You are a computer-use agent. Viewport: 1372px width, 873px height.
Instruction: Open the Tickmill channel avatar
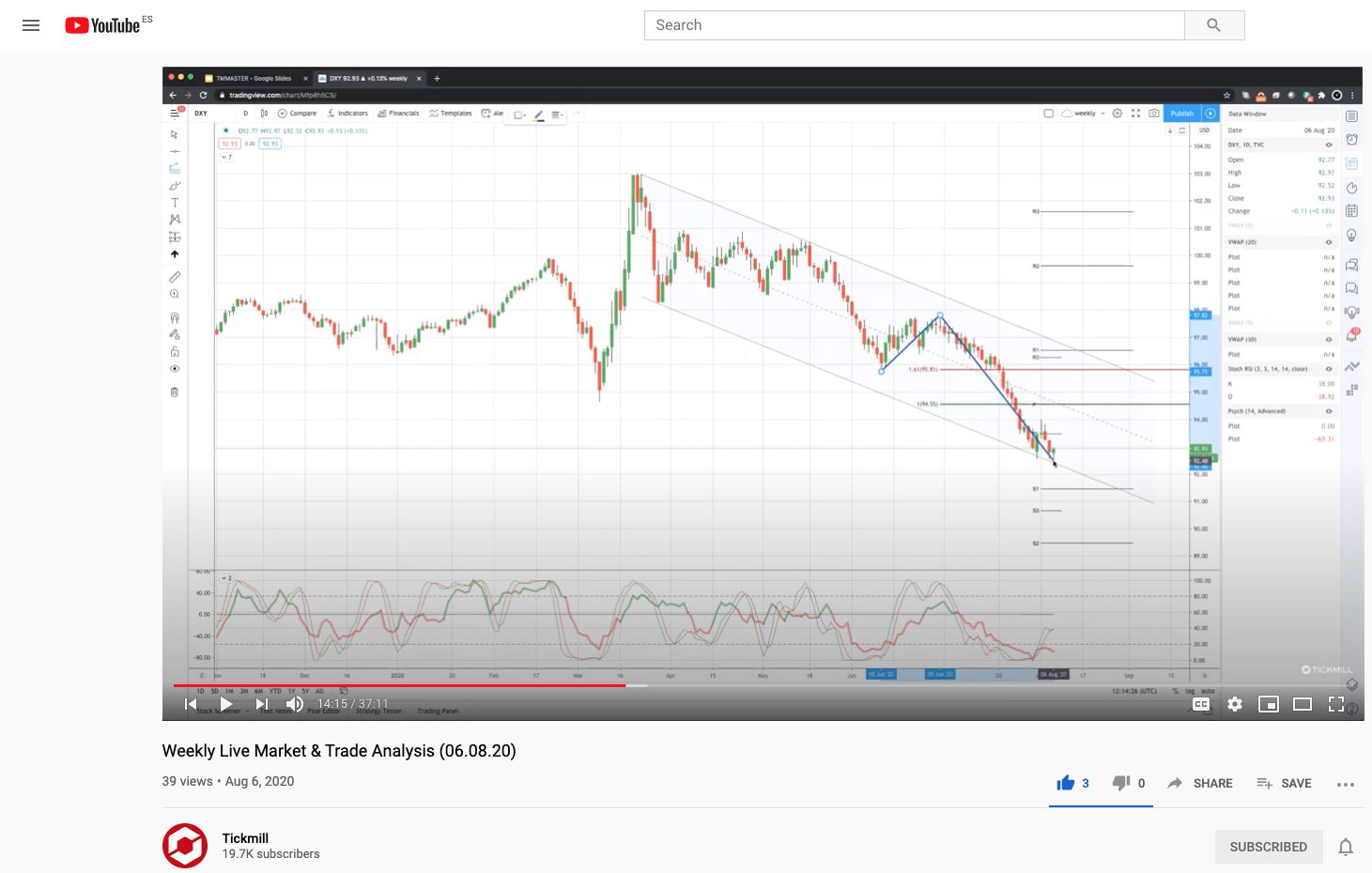(185, 846)
